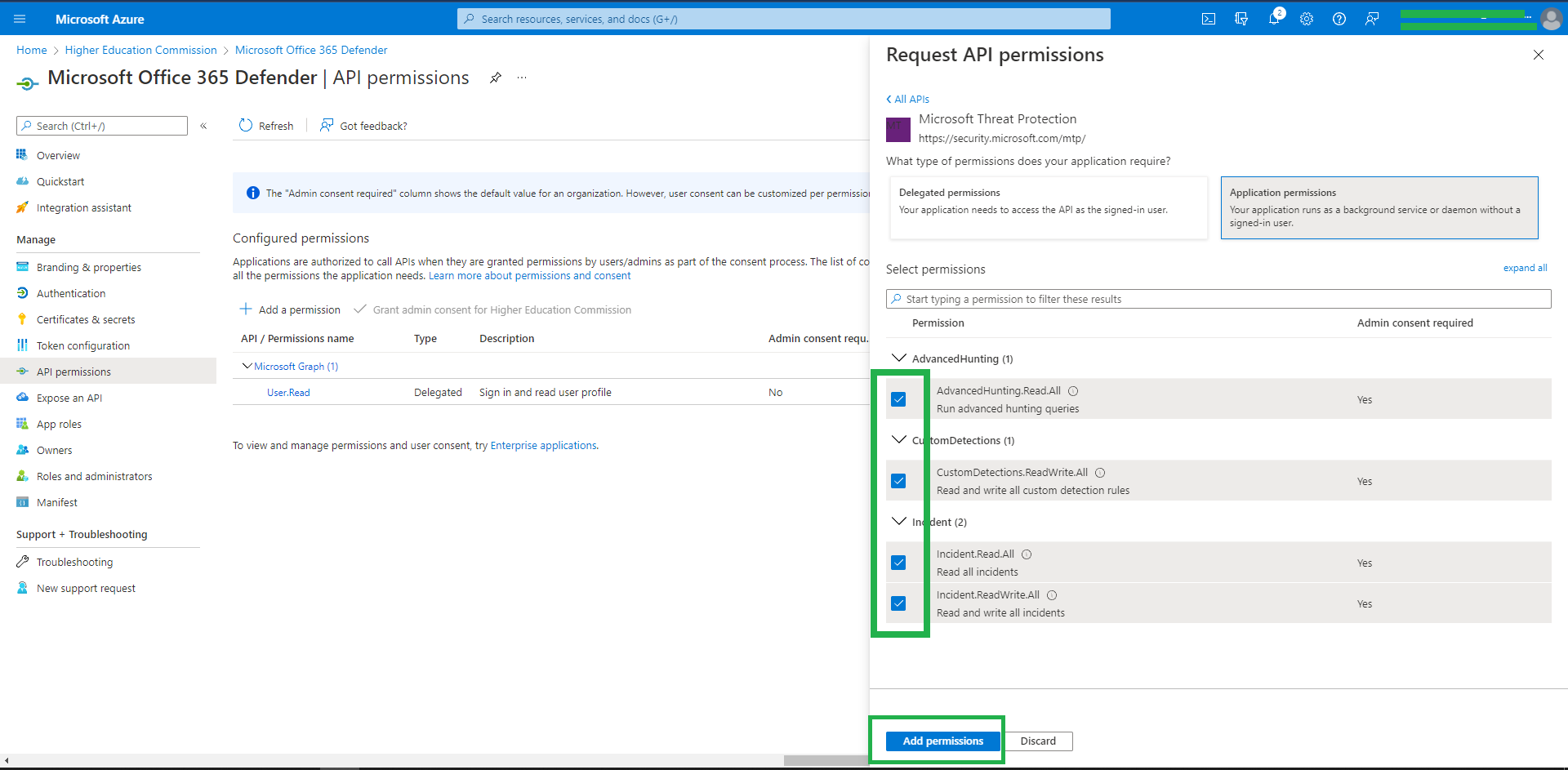This screenshot has width=1568, height=770.
Task: Uncheck the CustomDetections.ReadWrite.All checkbox
Action: pos(898,481)
